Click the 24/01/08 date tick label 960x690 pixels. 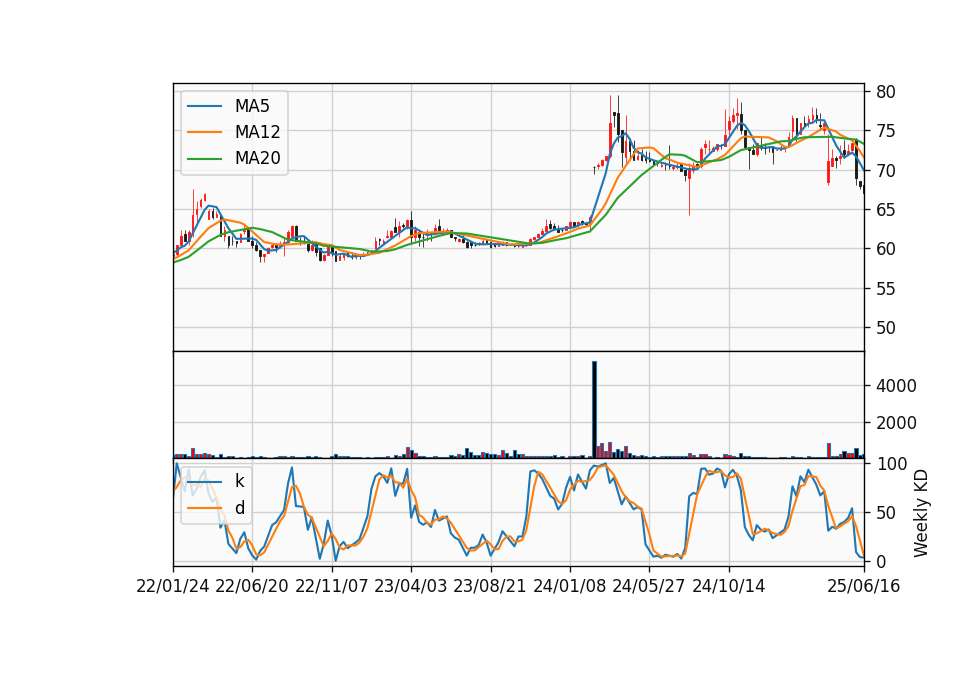coord(569,587)
